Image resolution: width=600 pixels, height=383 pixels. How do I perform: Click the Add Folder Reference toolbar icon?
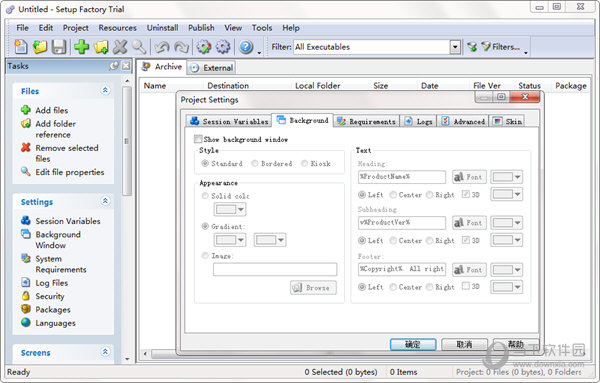[101, 47]
